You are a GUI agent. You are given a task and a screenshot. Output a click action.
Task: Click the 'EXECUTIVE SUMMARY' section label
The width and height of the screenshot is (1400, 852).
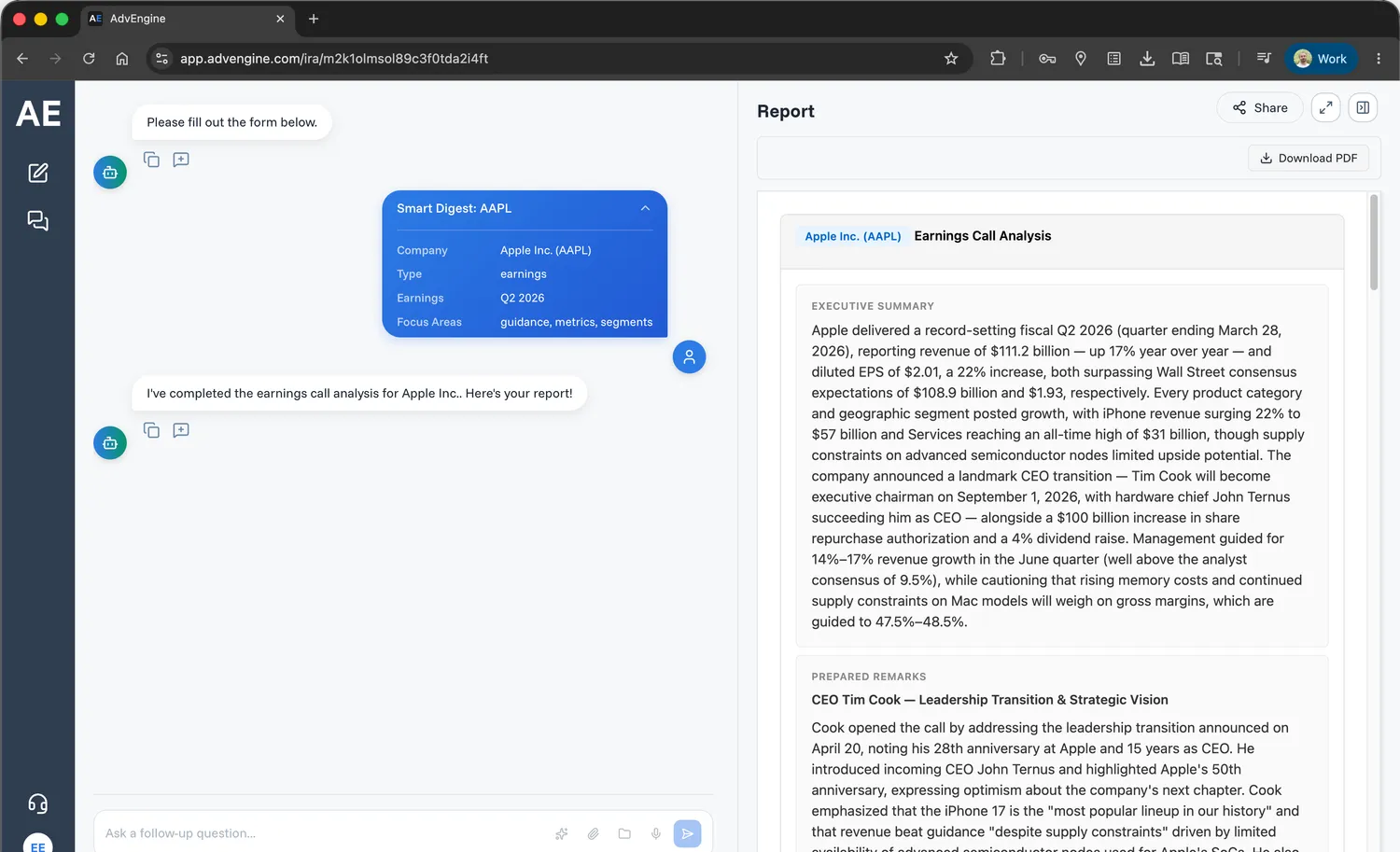873,306
